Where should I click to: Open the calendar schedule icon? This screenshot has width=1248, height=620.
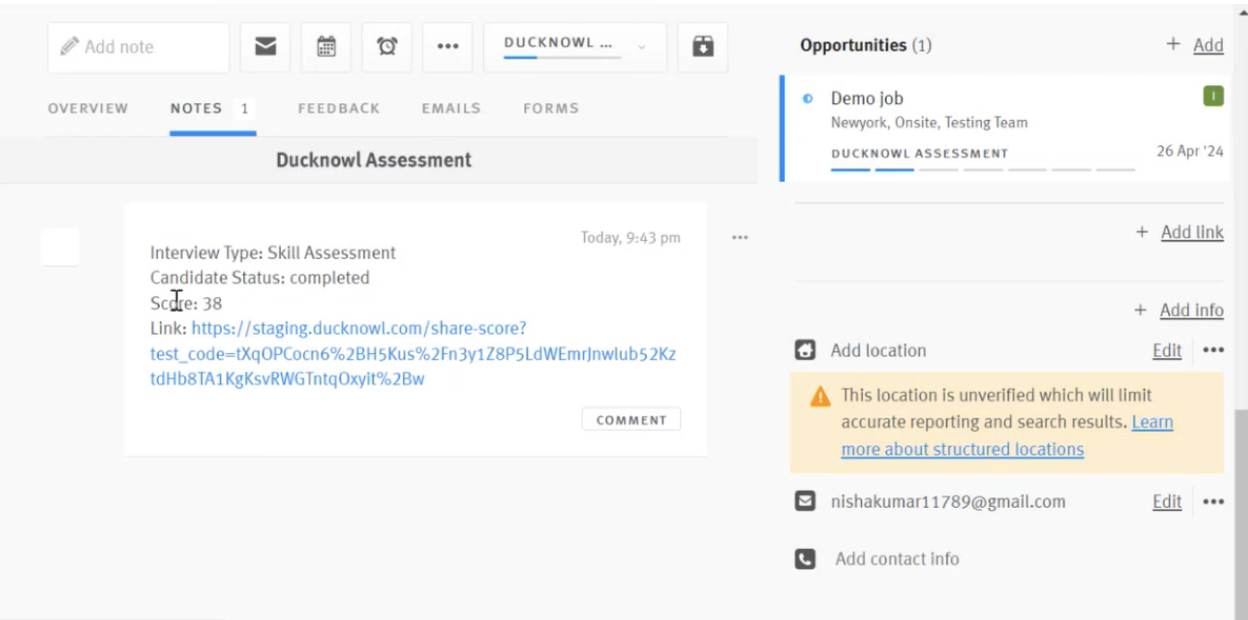[326, 47]
